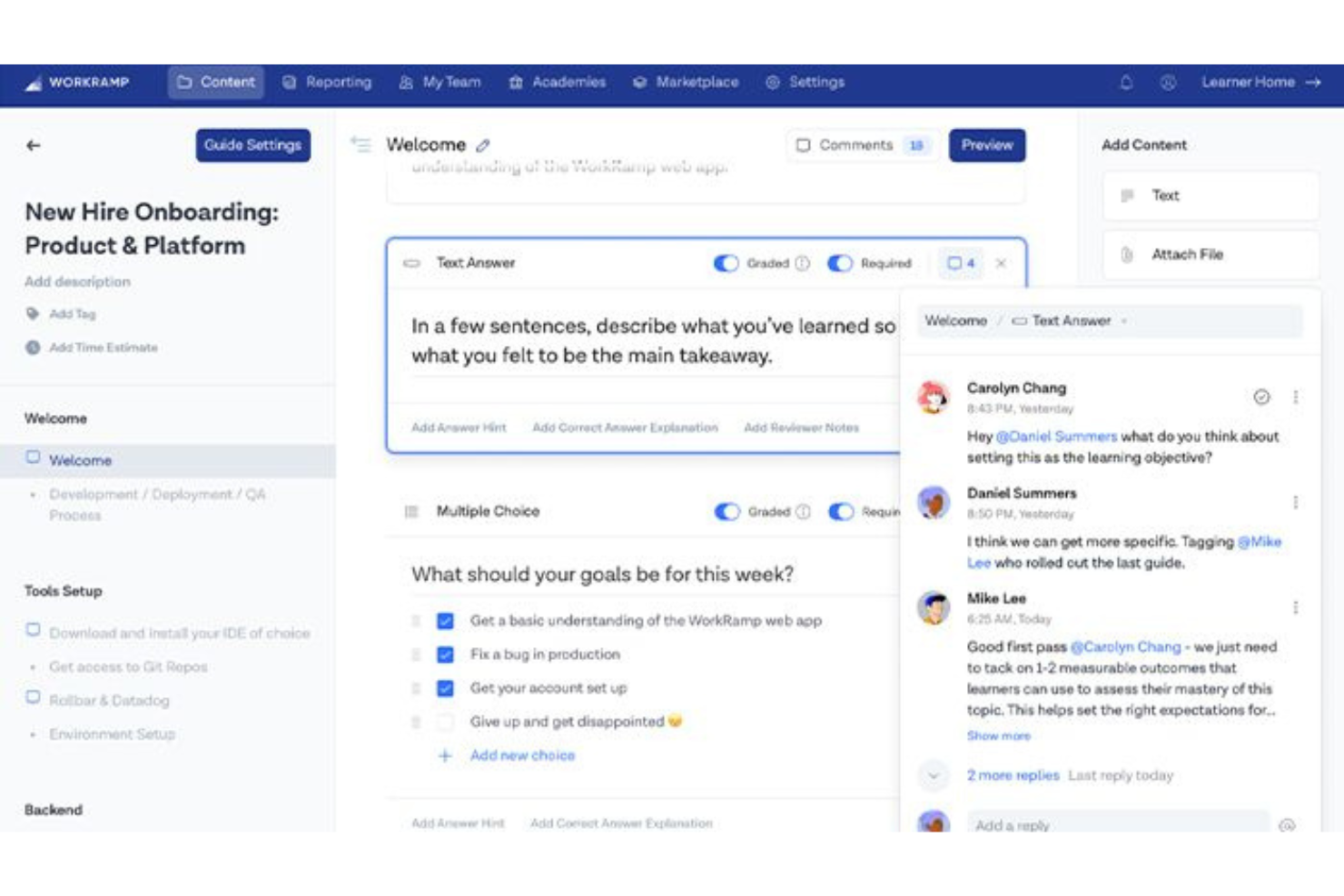Screen dimensions: 1344x896
Task: Click 'Add Answer Hint' on Text Answer
Action: click(x=460, y=428)
